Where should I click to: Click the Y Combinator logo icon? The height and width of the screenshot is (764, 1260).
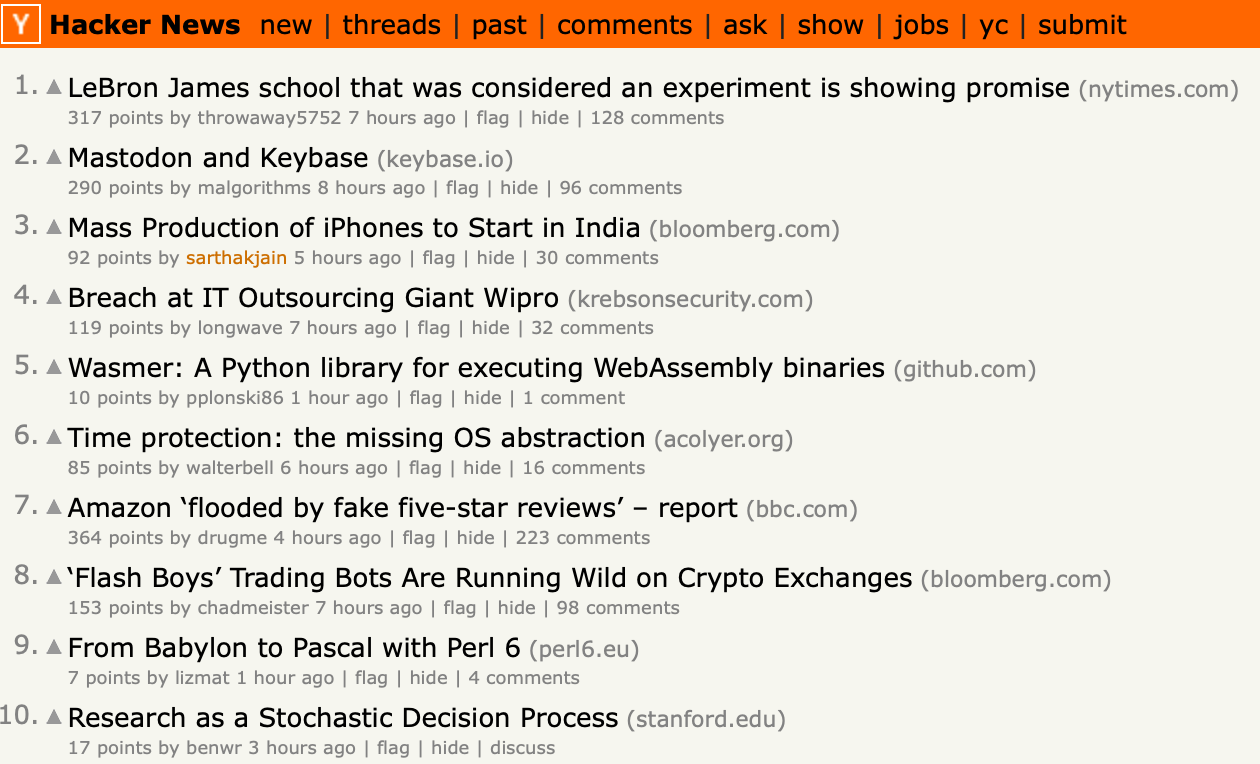click(x=21, y=25)
